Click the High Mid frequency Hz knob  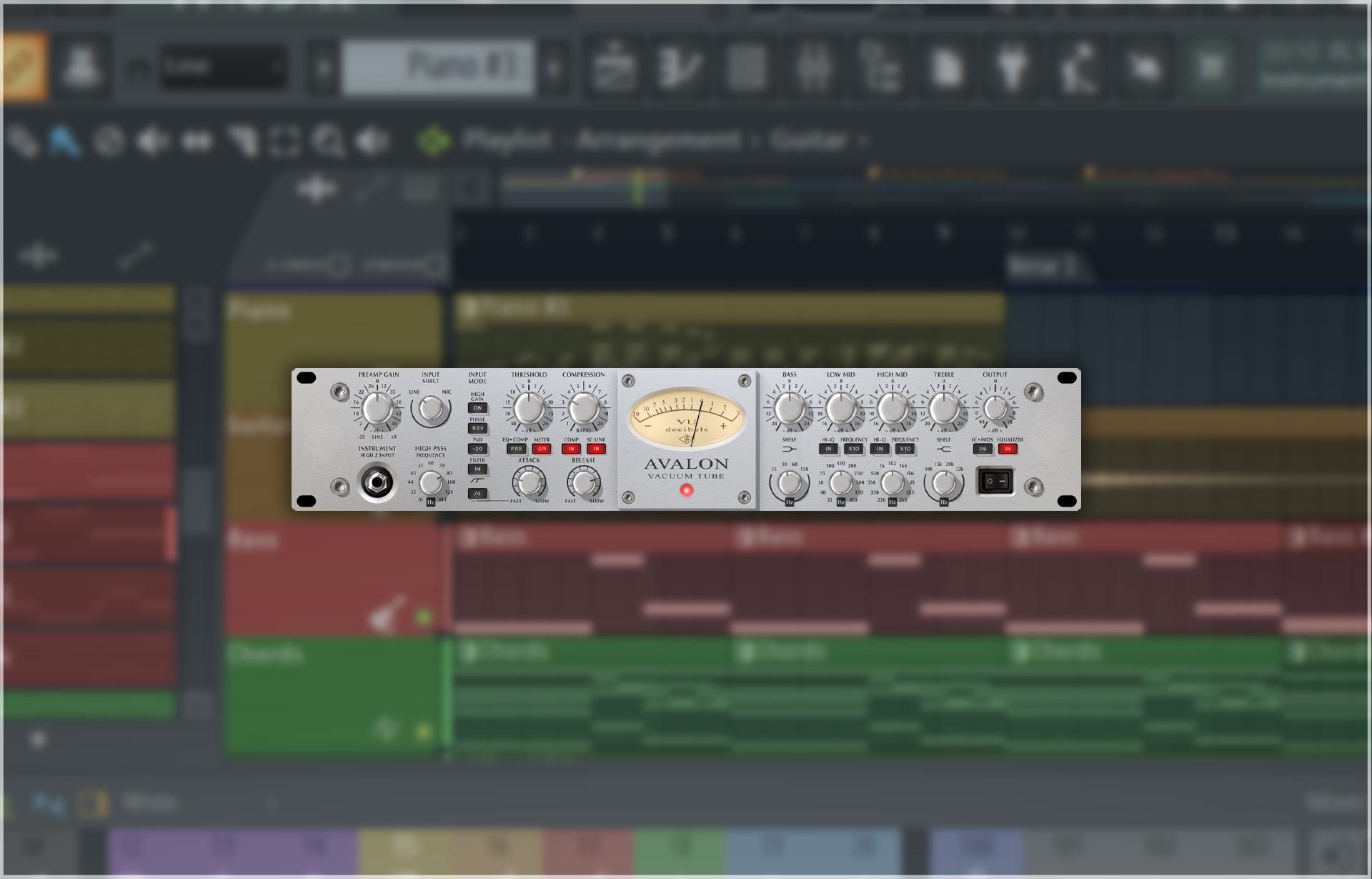[892, 483]
